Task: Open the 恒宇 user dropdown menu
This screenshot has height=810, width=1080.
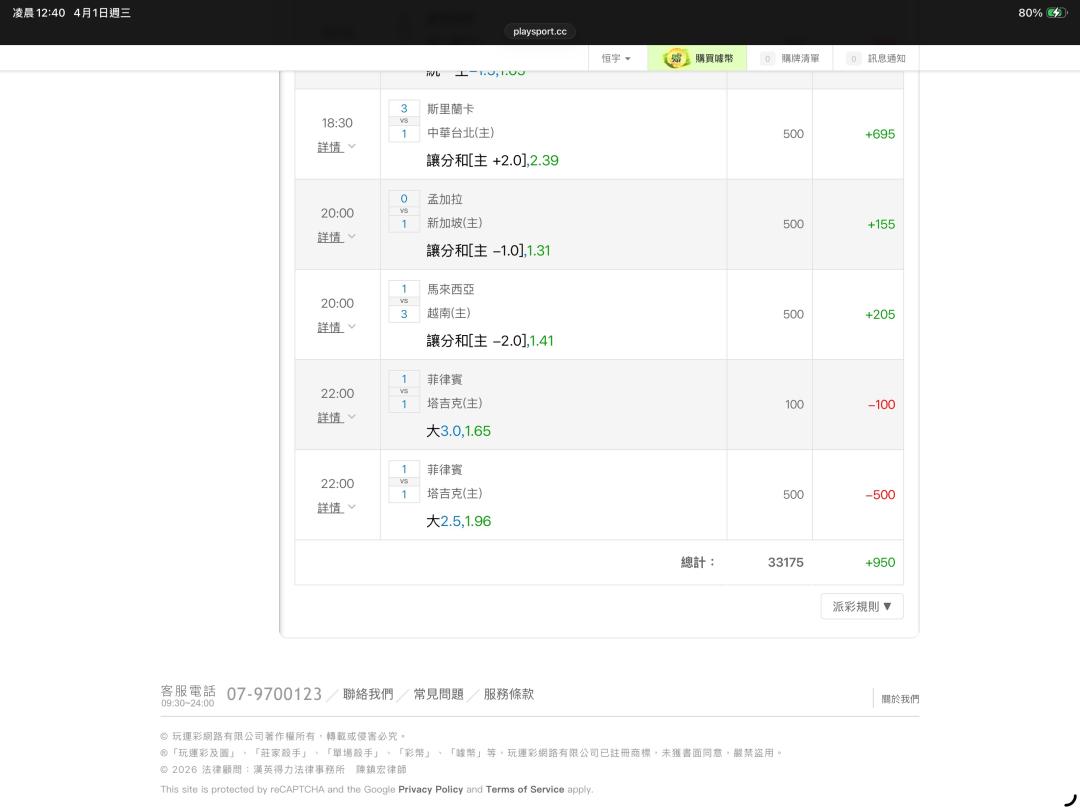Action: 616,59
